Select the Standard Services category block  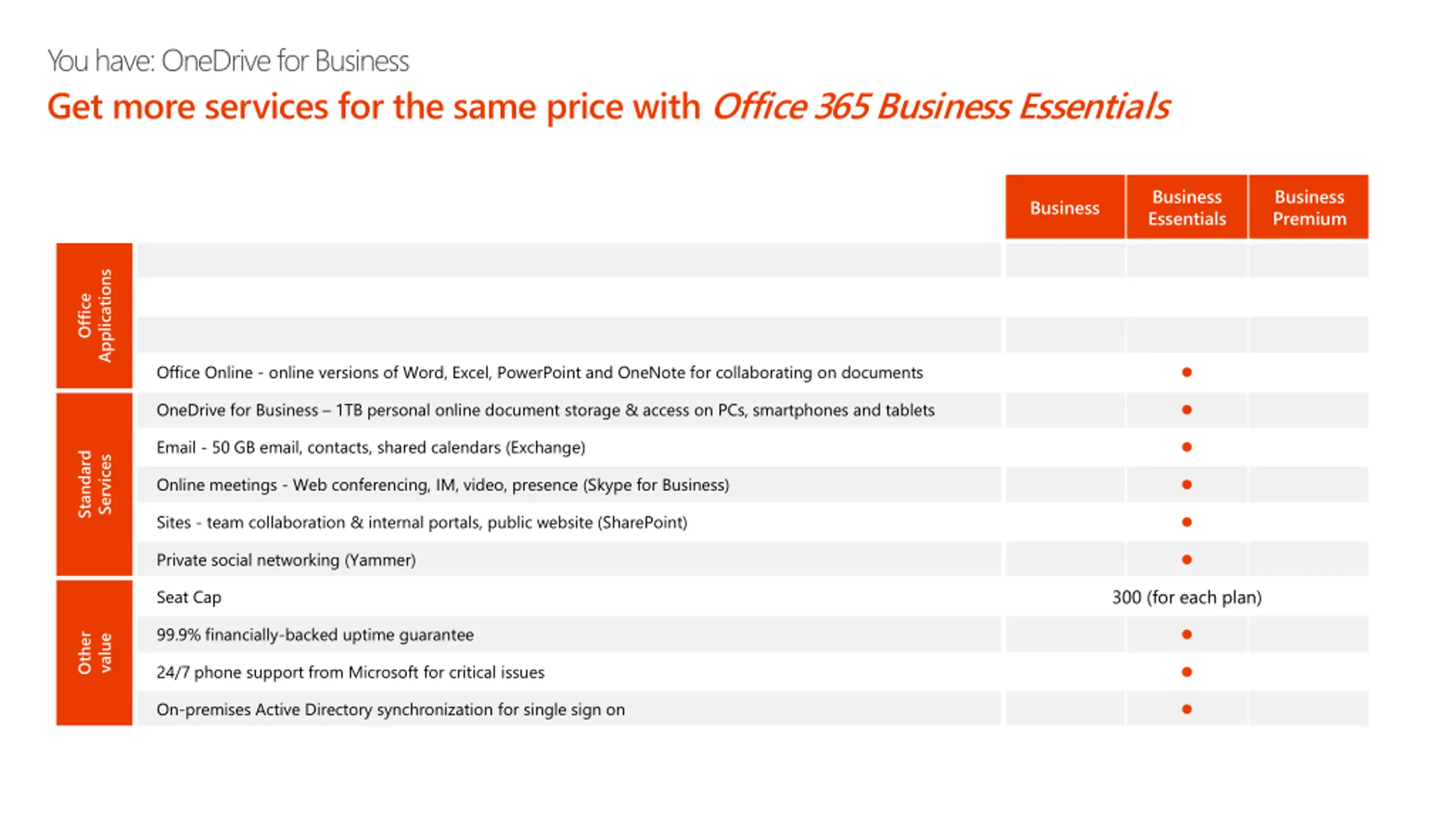coord(94,484)
